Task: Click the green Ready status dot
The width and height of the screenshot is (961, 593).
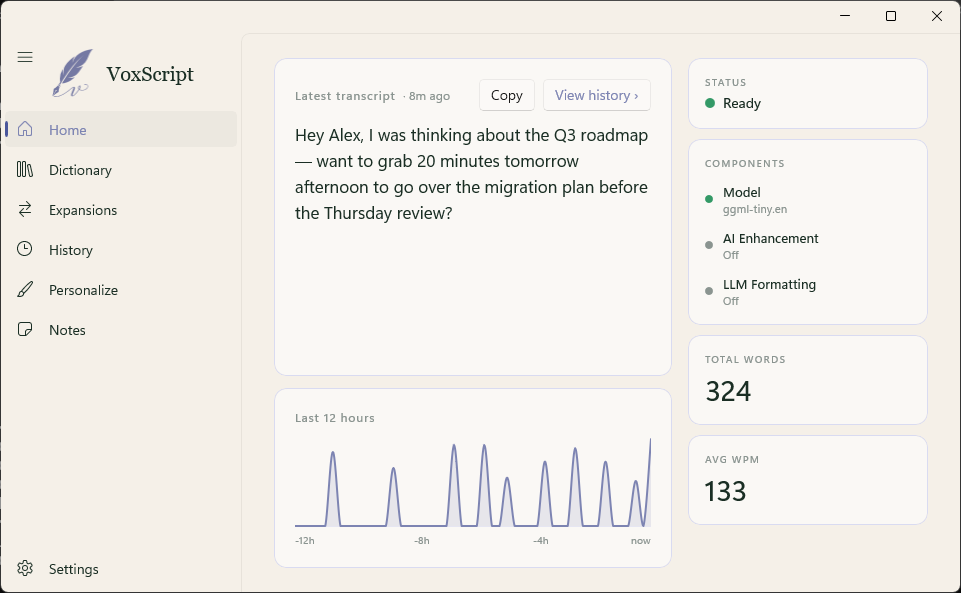Action: (x=710, y=103)
